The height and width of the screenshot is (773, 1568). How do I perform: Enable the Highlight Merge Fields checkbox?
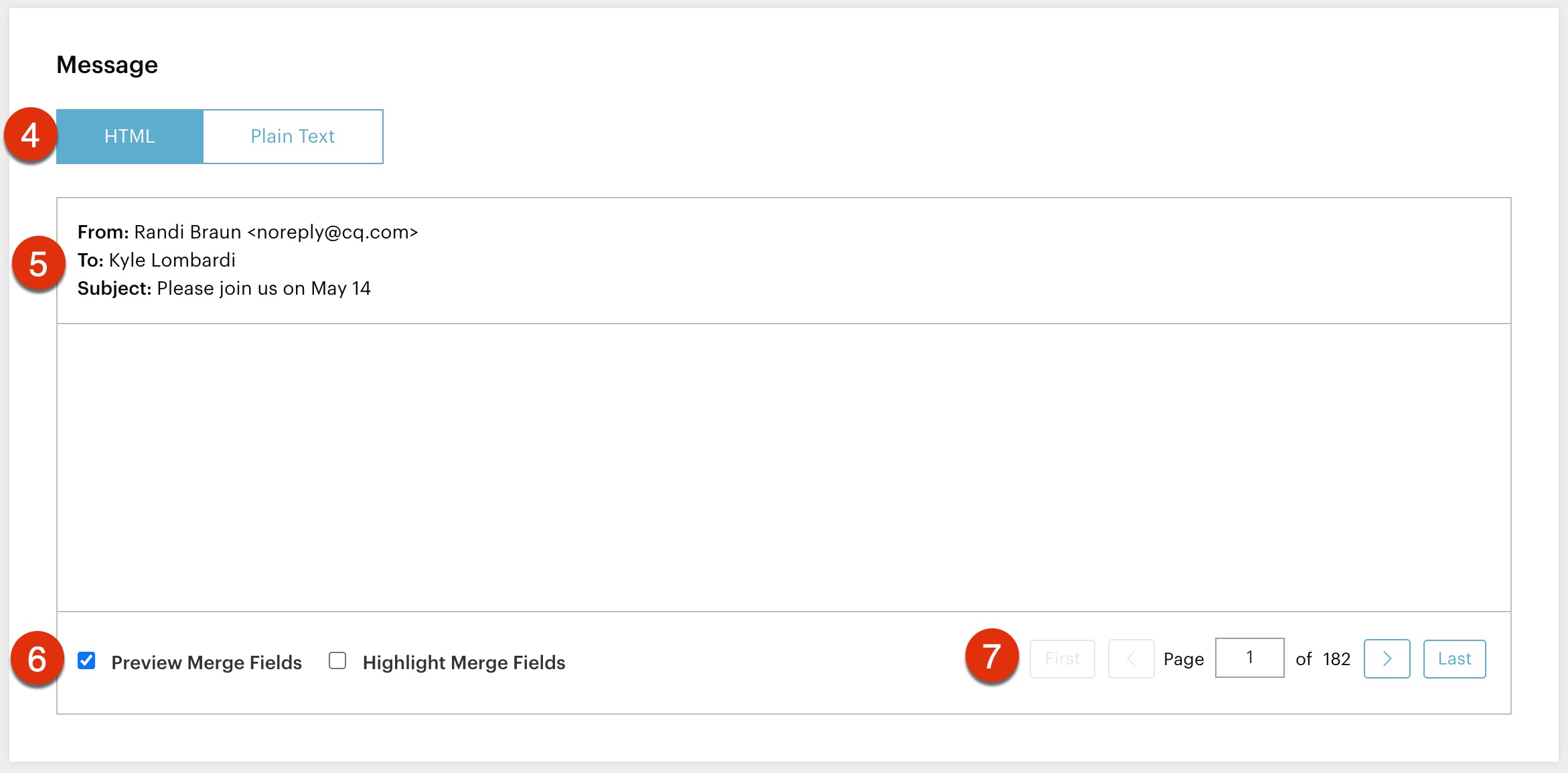[337, 661]
